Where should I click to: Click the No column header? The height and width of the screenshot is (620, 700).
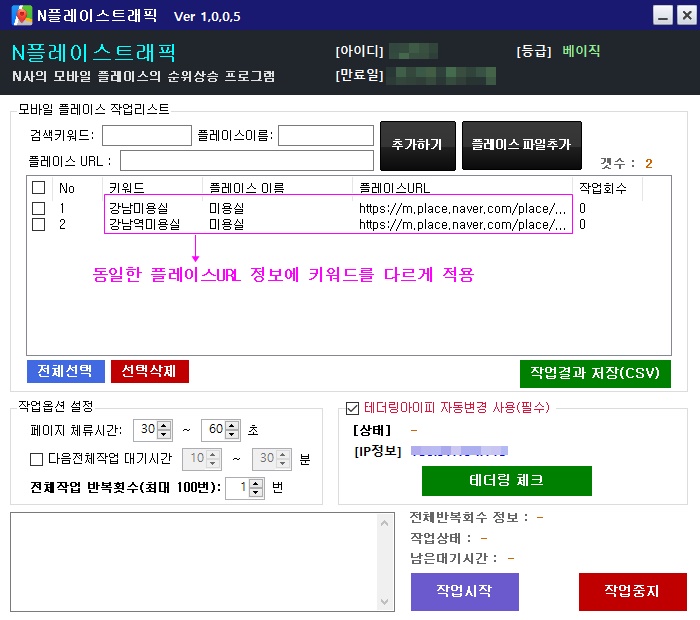pyautogui.click(x=67, y=188)
